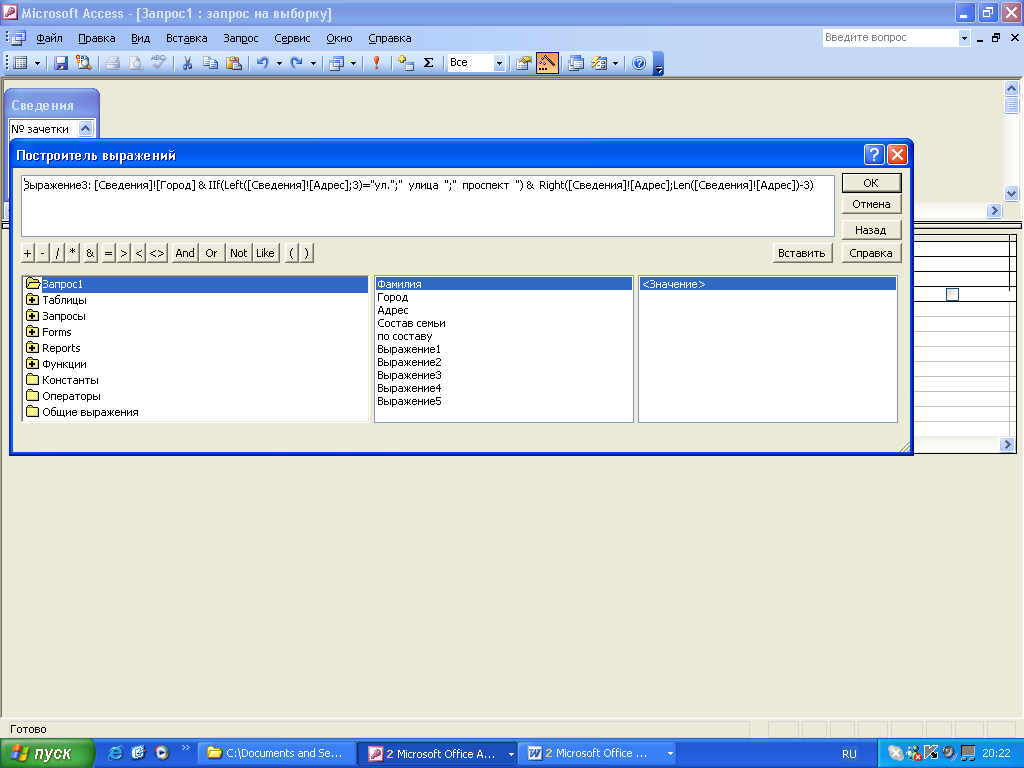Image resolution: width=1024 pixels, height=768 pixels.
Task: Click the пуск Start button
Action: tap(47, 753)
